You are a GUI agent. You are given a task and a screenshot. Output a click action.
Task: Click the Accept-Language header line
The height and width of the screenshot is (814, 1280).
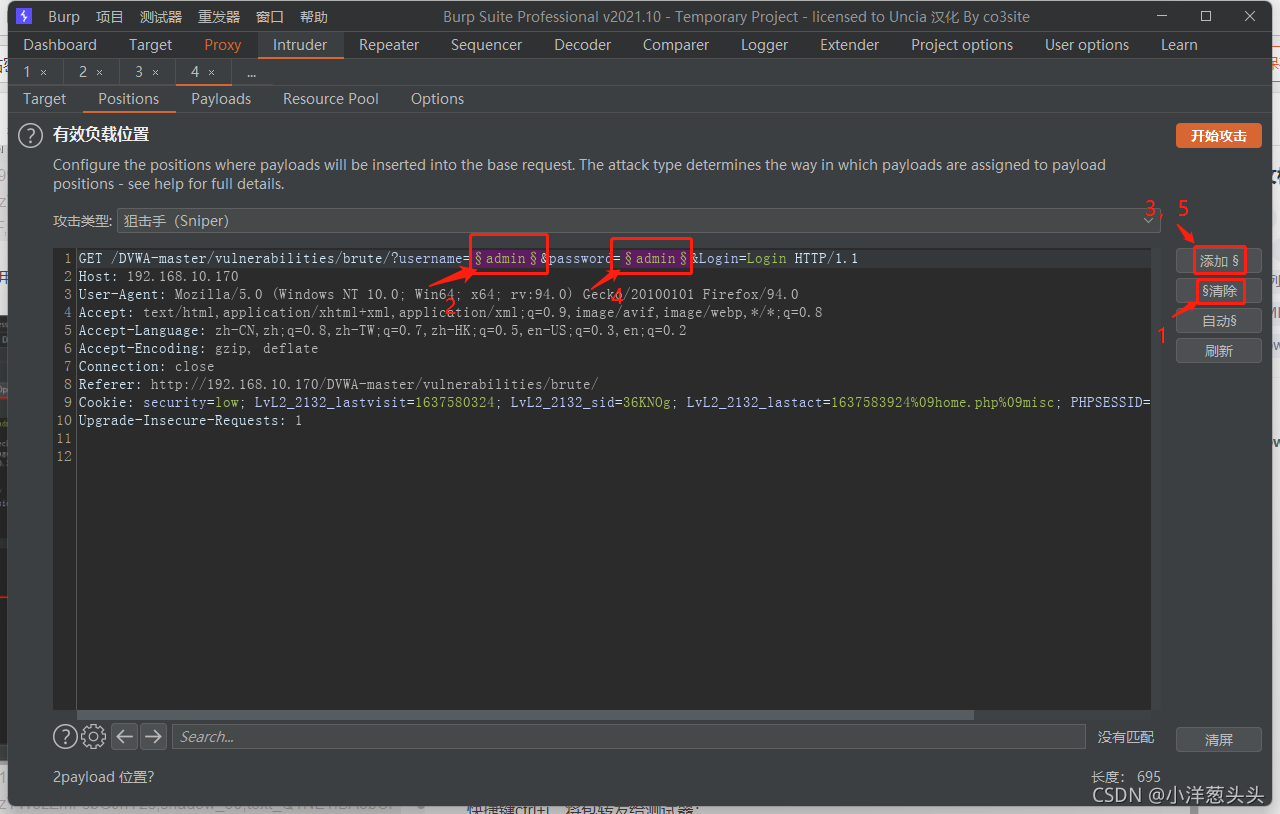pos(382,330)
